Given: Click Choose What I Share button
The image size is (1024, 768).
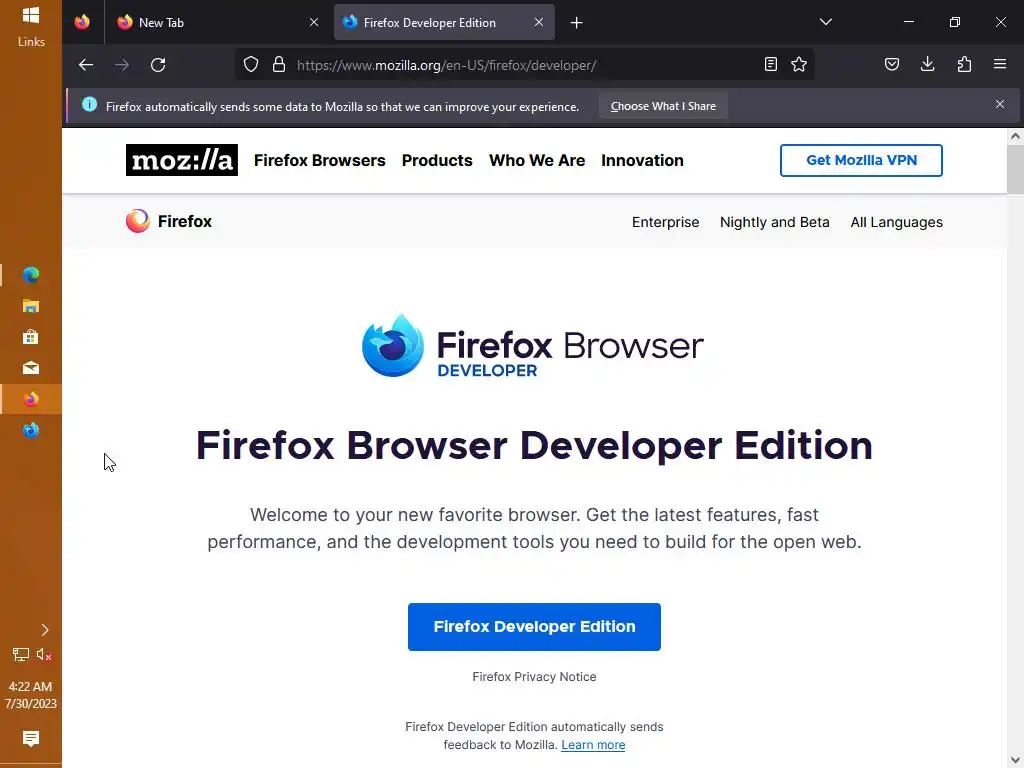Looking at the screenshot, I should point(663,106).
